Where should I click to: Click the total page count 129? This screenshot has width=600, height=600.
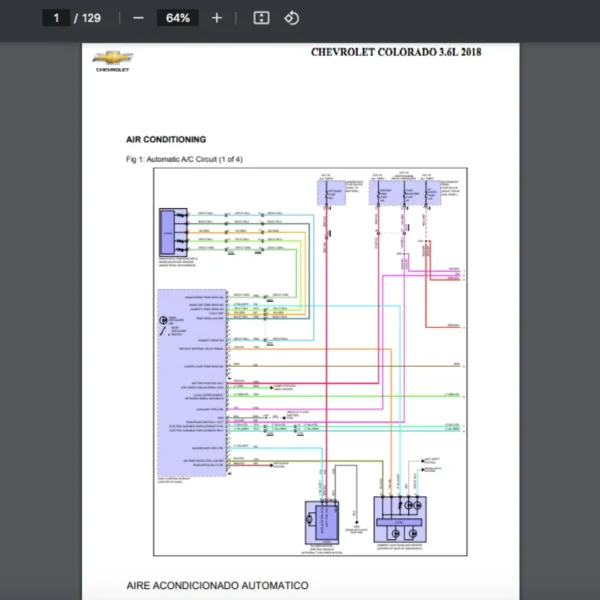(x=91, y=18)
